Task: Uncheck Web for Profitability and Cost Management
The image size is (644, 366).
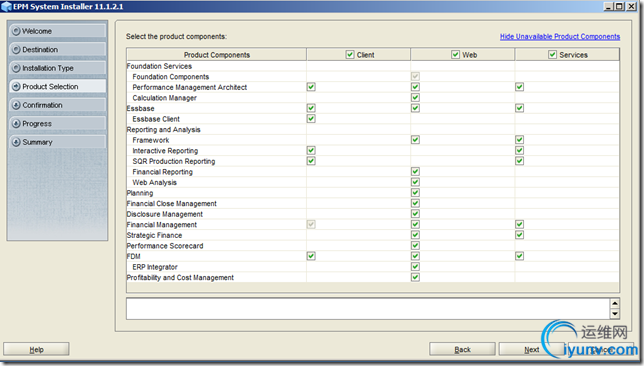Action: (x=415, y=277)
